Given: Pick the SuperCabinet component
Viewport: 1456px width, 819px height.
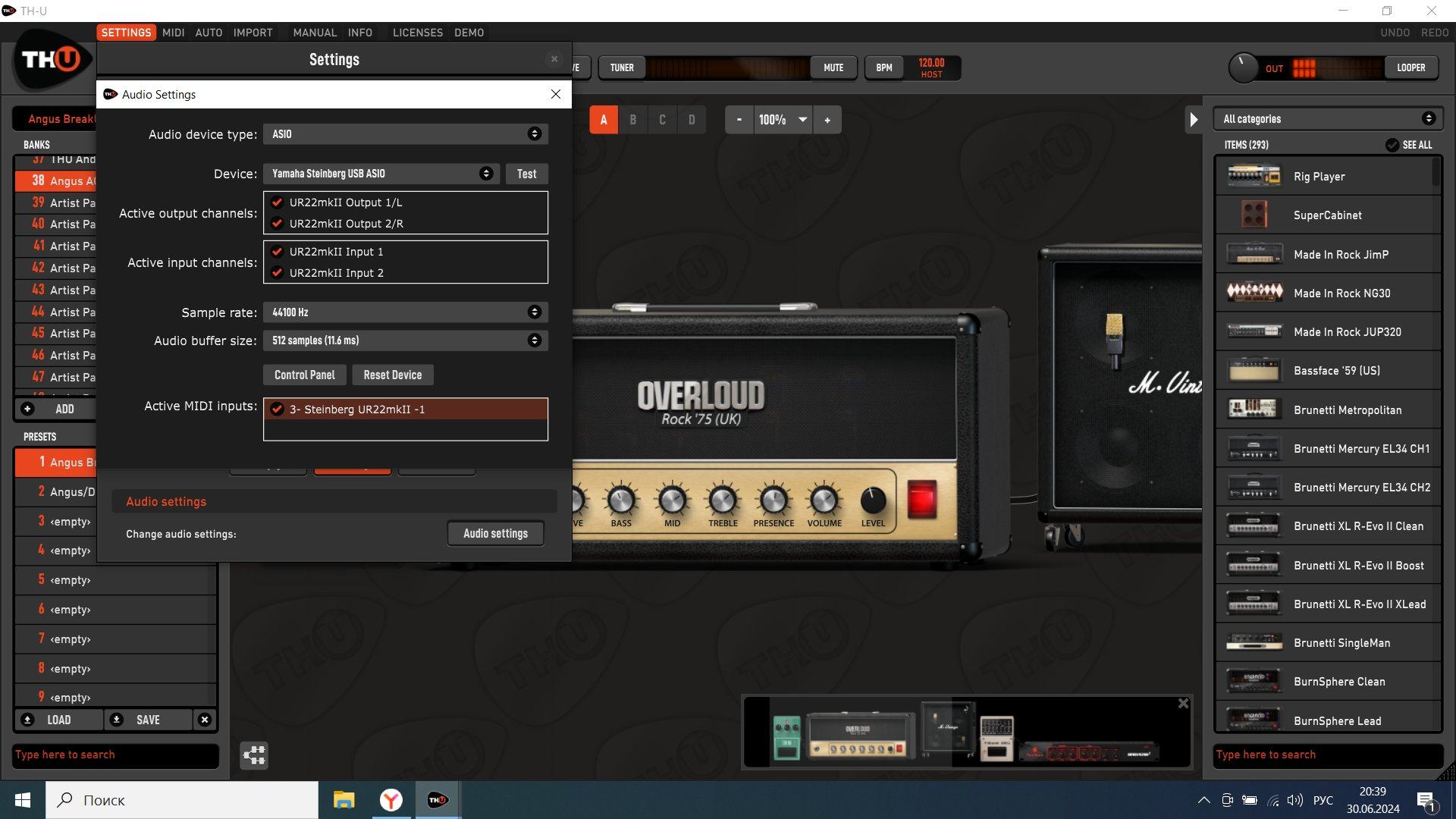Looking at the screenshot, I should [x=1328, y=215].
